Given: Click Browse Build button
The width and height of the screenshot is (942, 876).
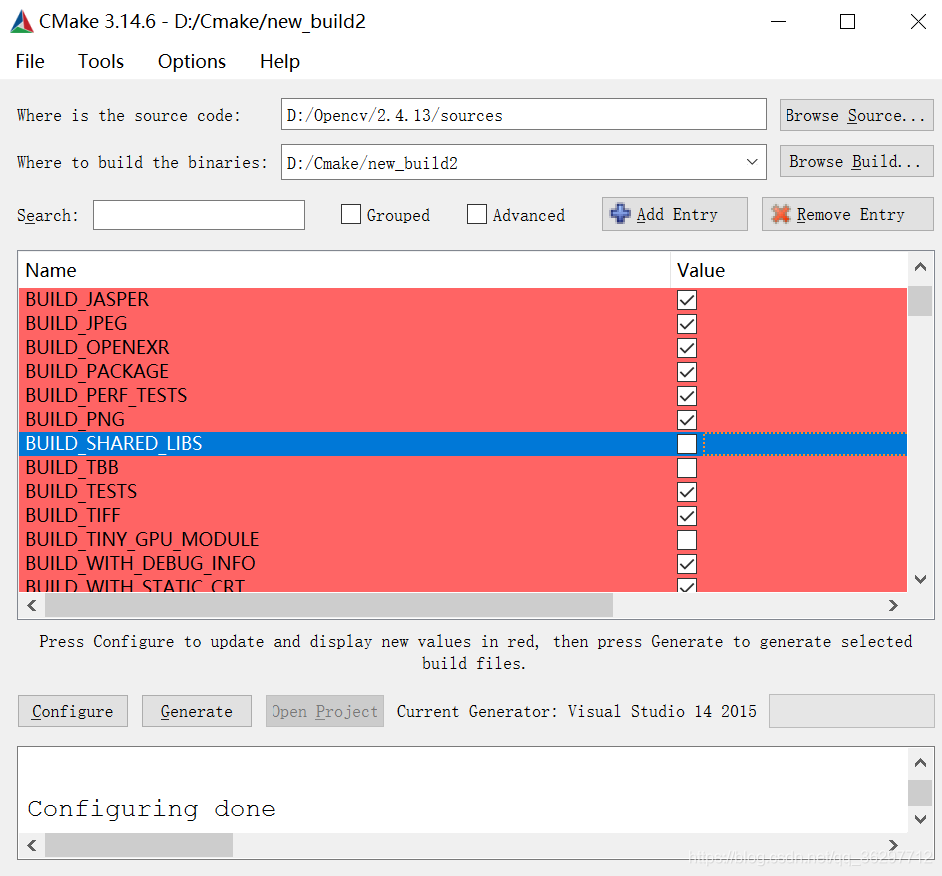Looking at the screenshot, I should point(856,162).
